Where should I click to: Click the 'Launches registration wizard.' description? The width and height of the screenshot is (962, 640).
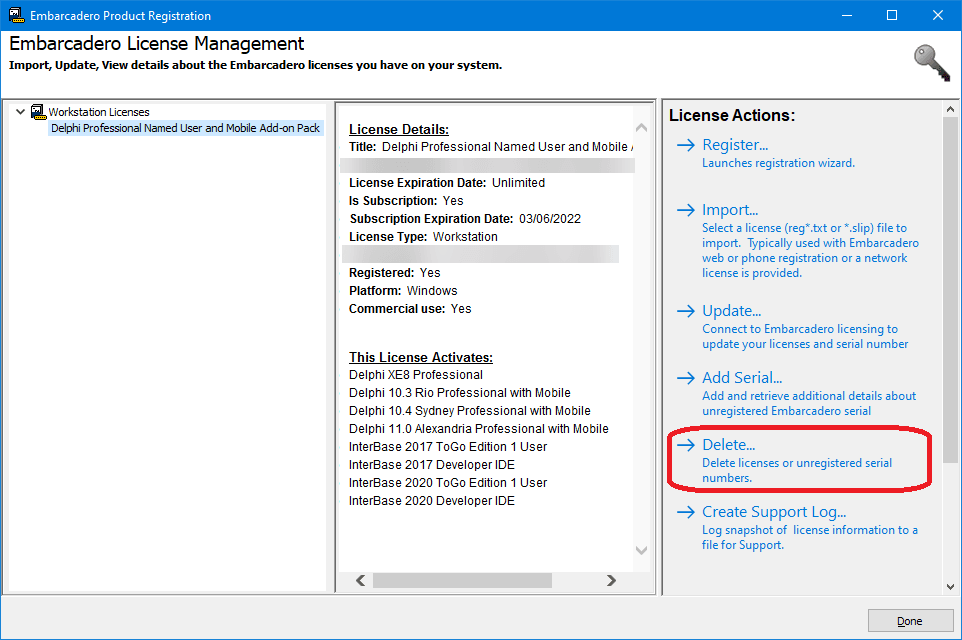(x=778, y=163)
